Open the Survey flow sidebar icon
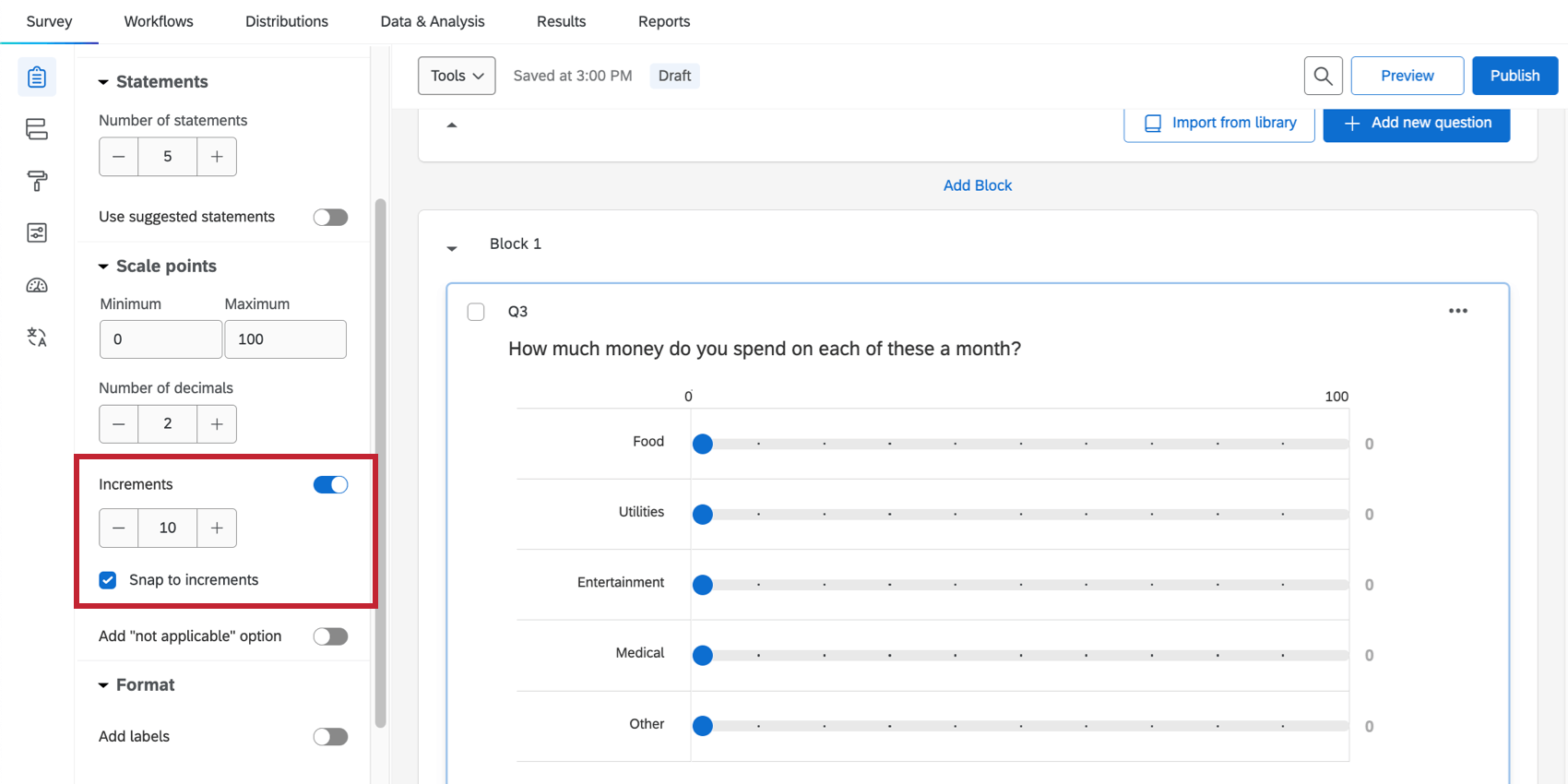This screenshot has width=1568, height=784. pos(37,129)
